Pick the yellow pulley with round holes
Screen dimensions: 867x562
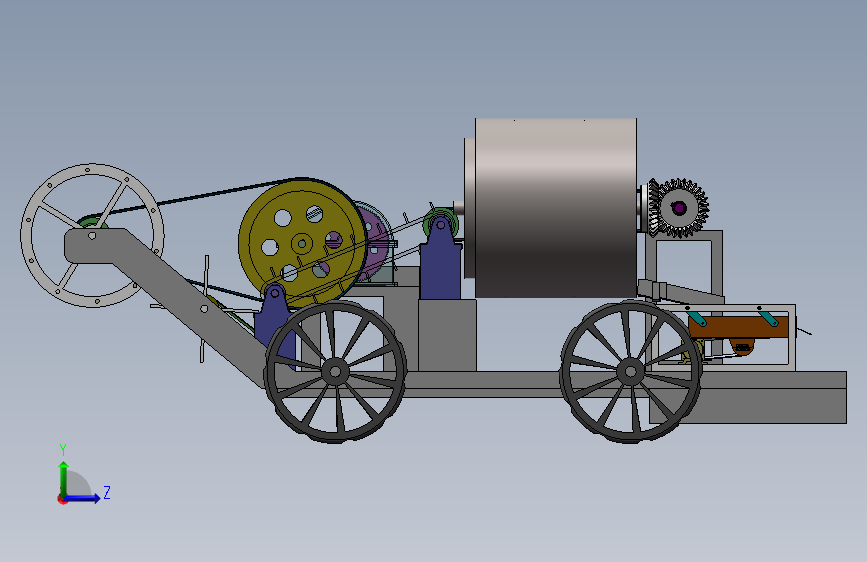pos(302,243)
